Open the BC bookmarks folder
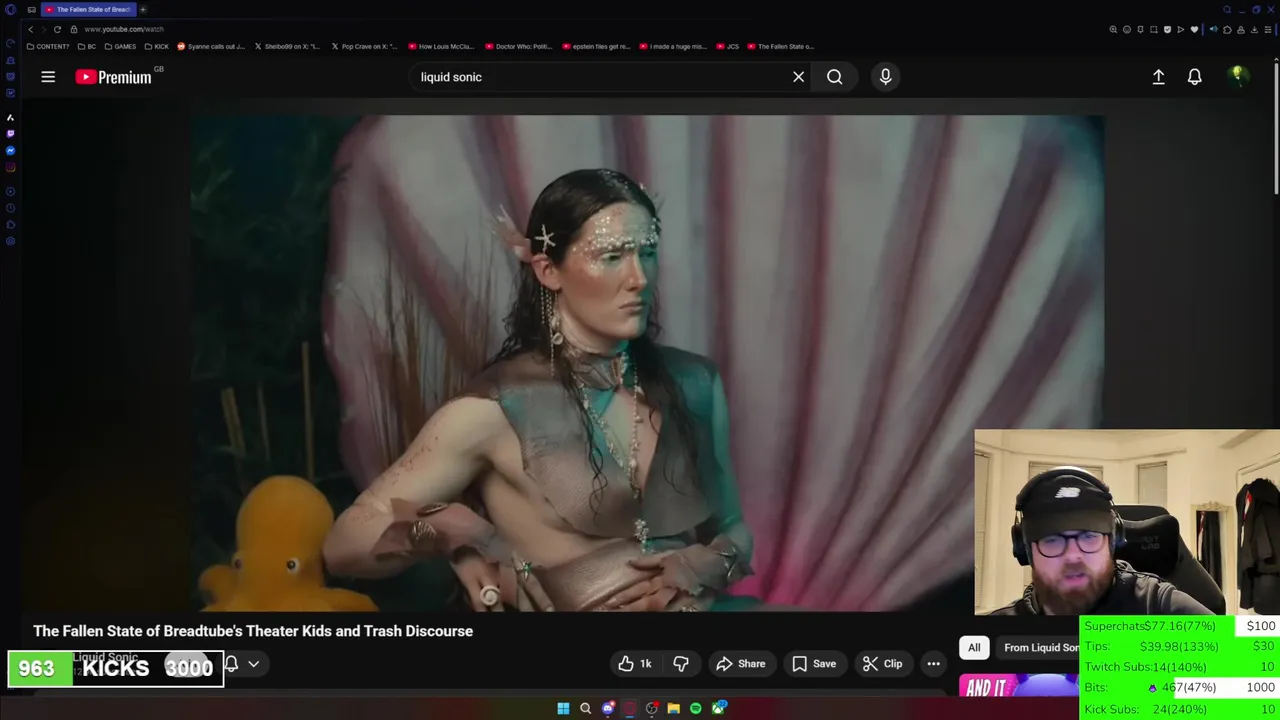 click(87, 46)
